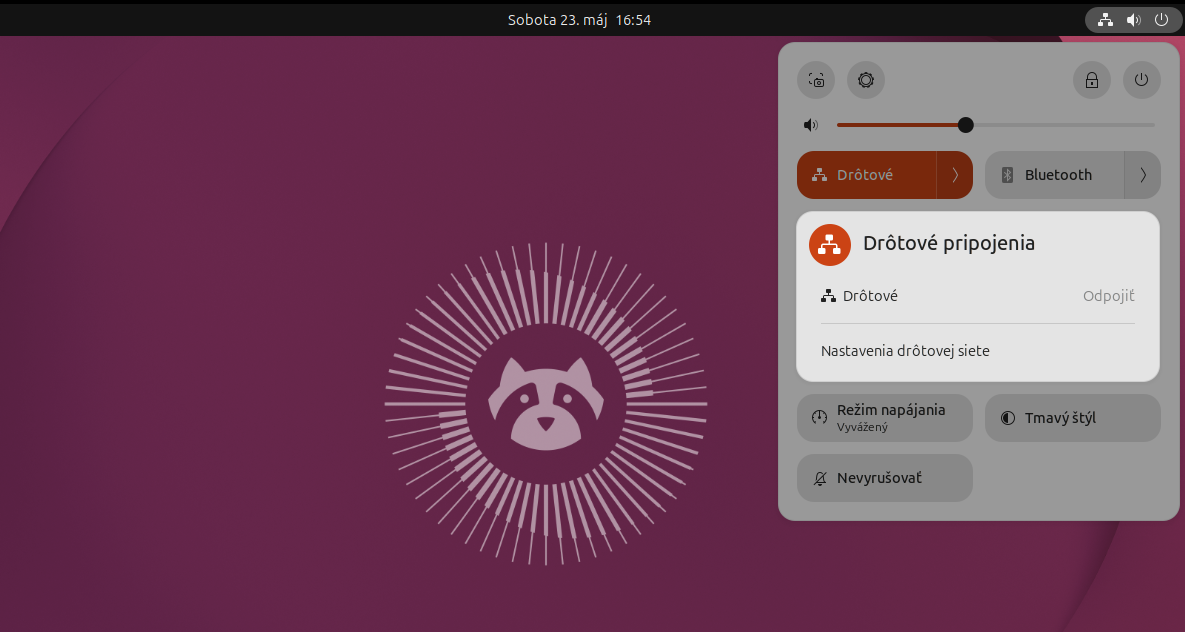Open power menu in quick settings panel
This screenshot has width=1185, height=632.
coord(1142,80)
